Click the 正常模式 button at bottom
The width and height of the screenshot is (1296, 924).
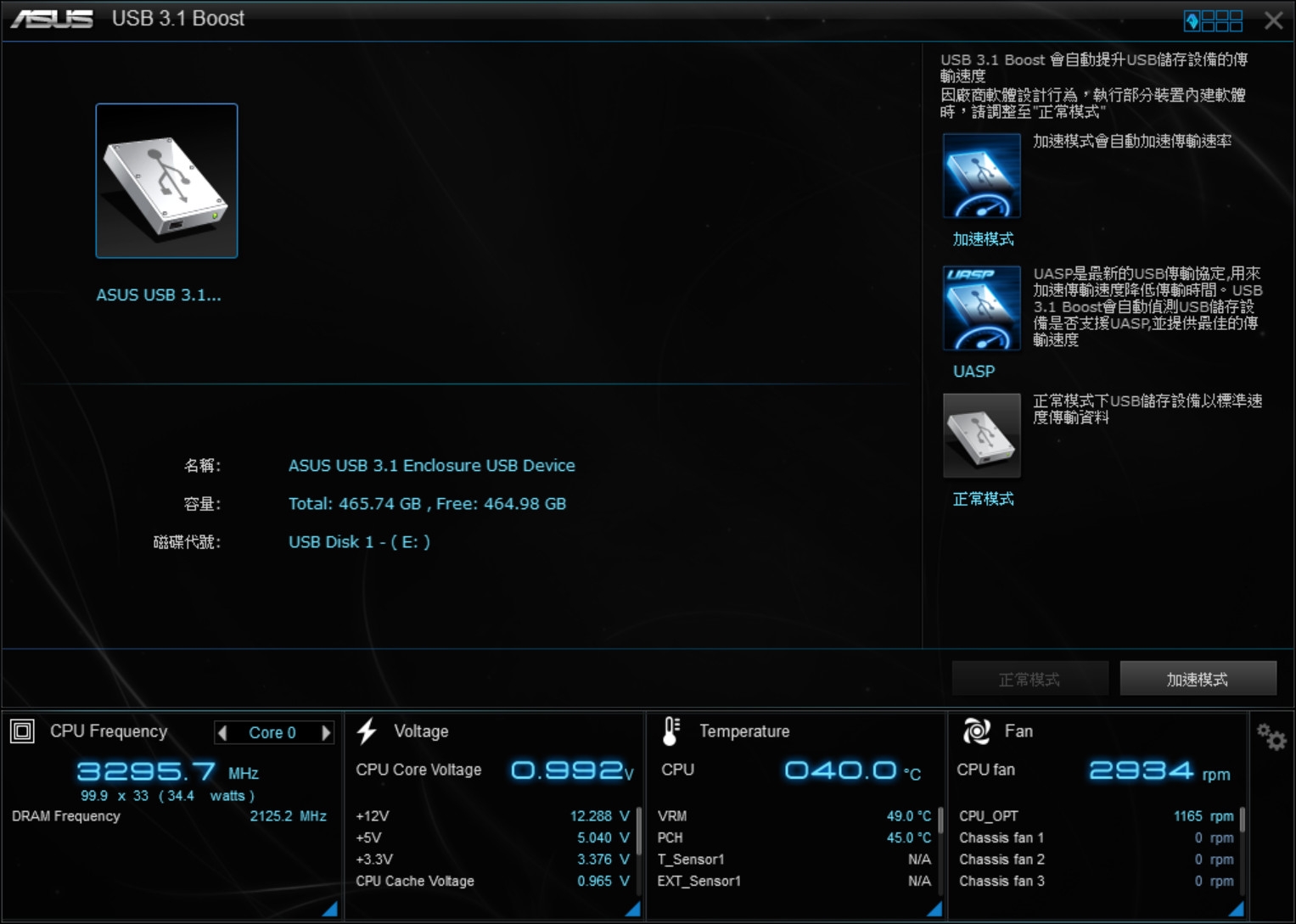(x=1030, y=679)
